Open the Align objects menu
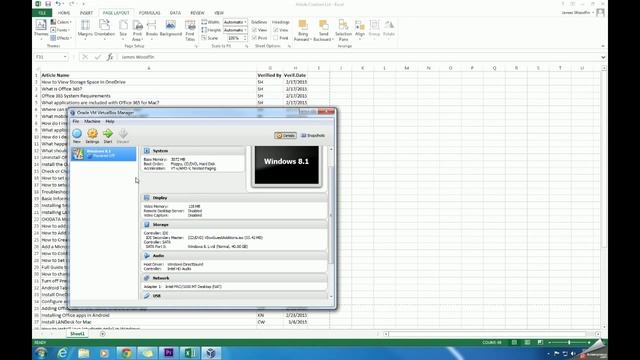Screen dimensions: 640x360 tap(360, 29)
